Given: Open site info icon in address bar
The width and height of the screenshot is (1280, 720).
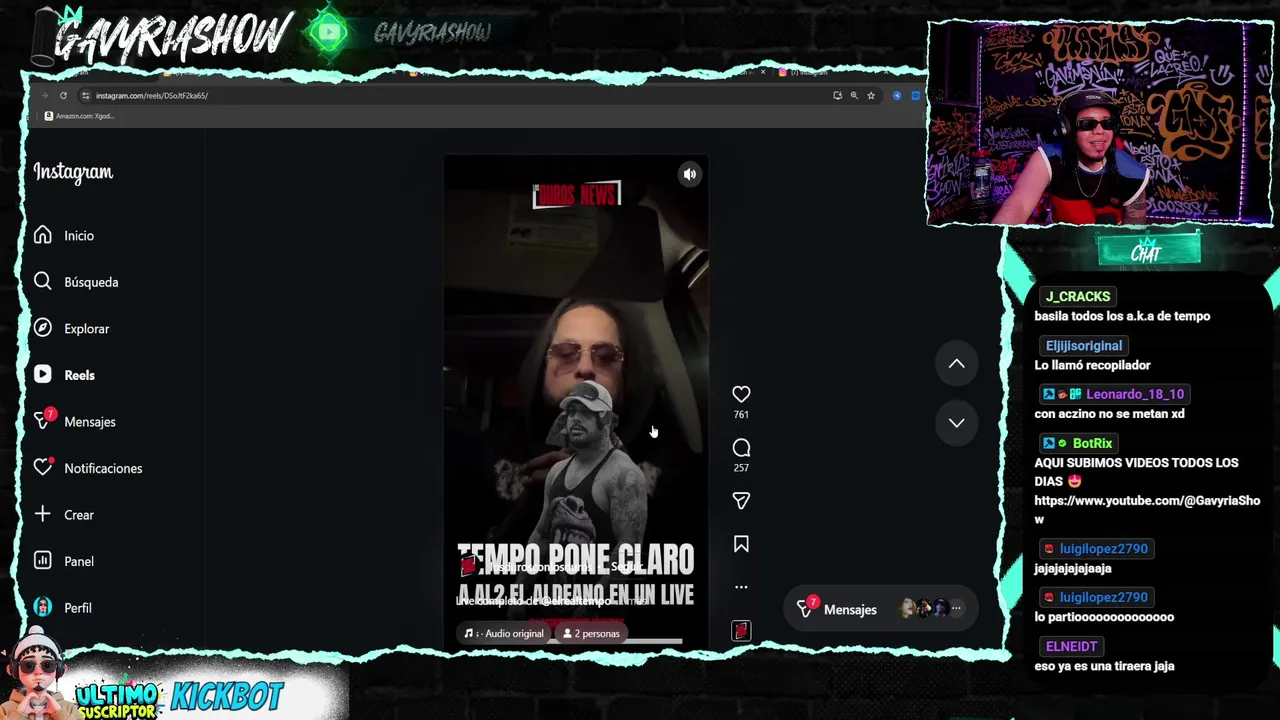Looking at the screenshot, I should (85, 96).
